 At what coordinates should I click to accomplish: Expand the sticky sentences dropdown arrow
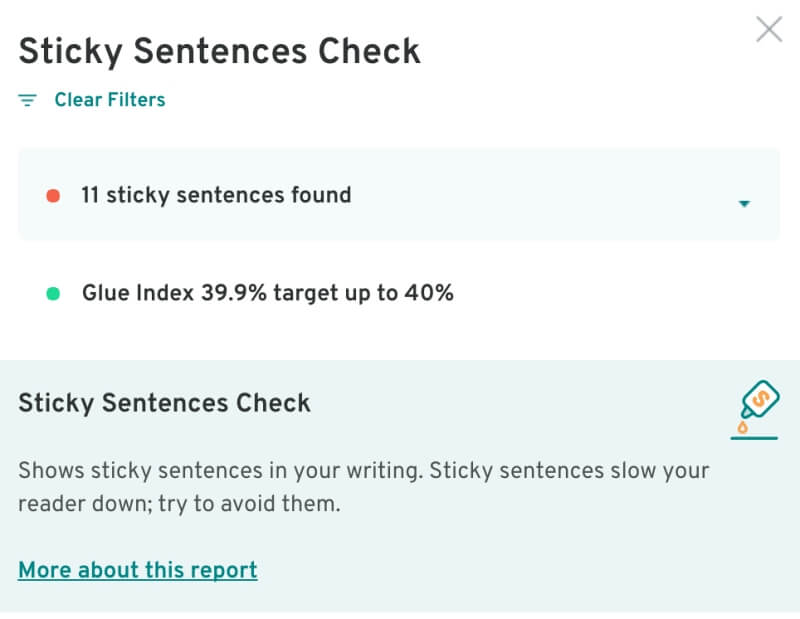tap(743, 204)
